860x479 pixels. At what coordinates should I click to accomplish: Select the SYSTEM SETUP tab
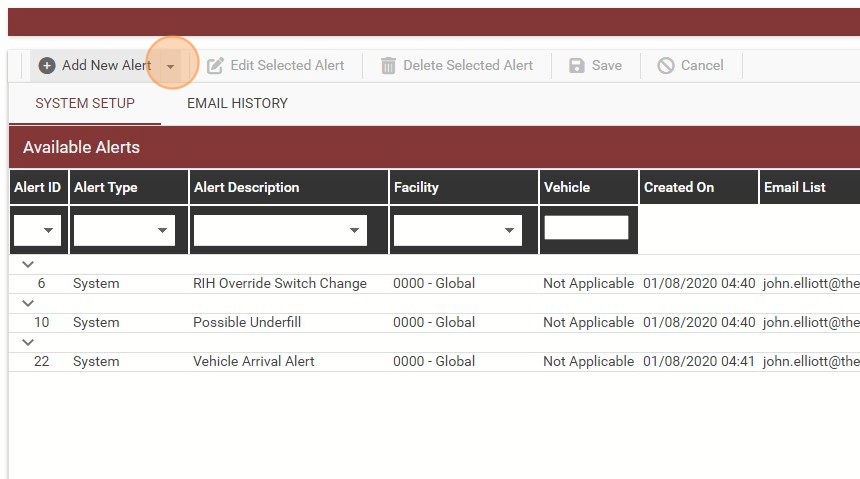tap(85, 103)
